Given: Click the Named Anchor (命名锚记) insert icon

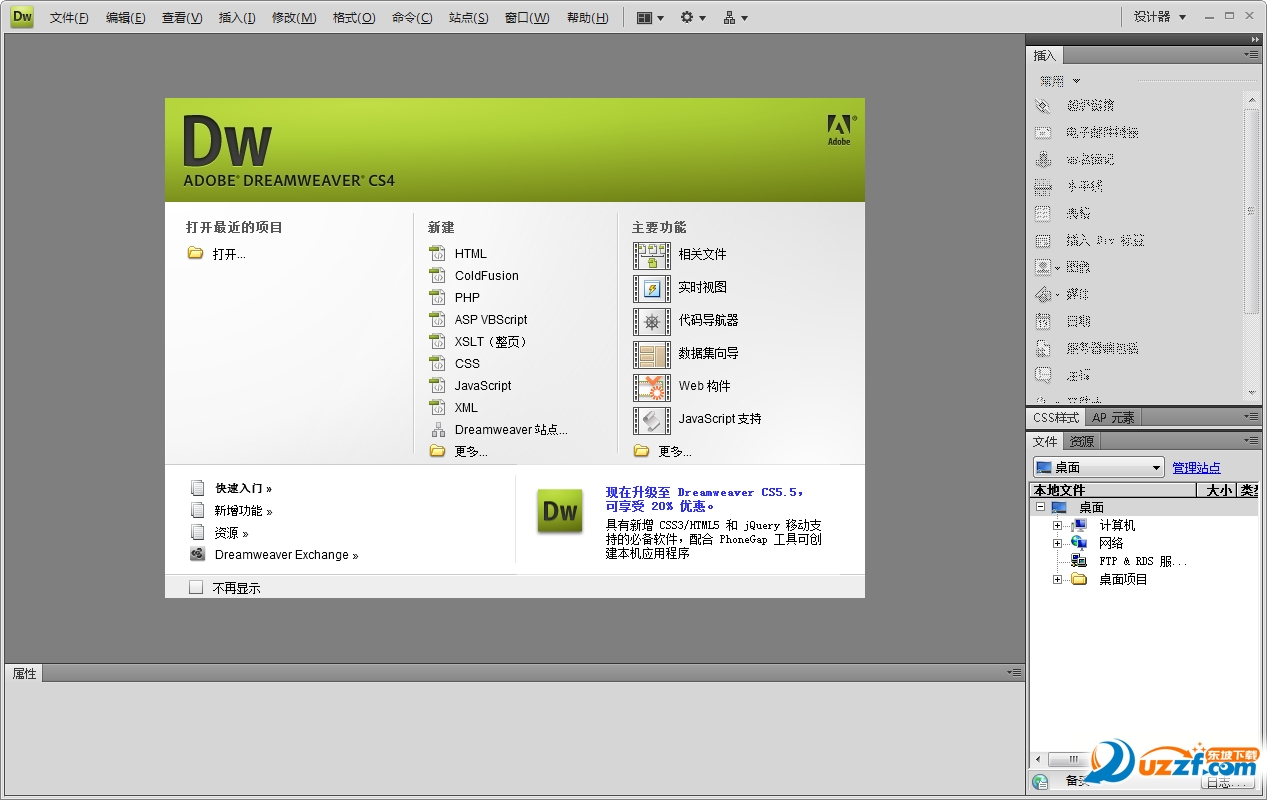Looking at the screenshot, I should click(1043, 159).
